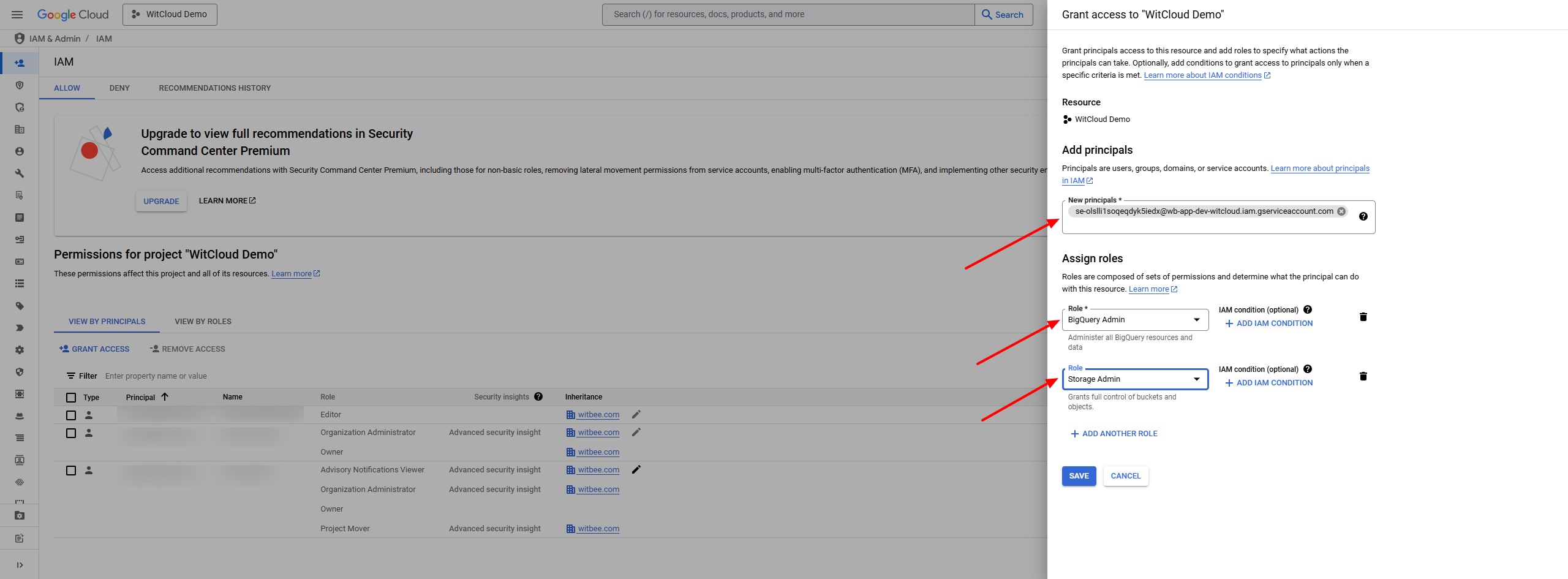Click the UPGRADE button
1568x579 pixels.
161,201
